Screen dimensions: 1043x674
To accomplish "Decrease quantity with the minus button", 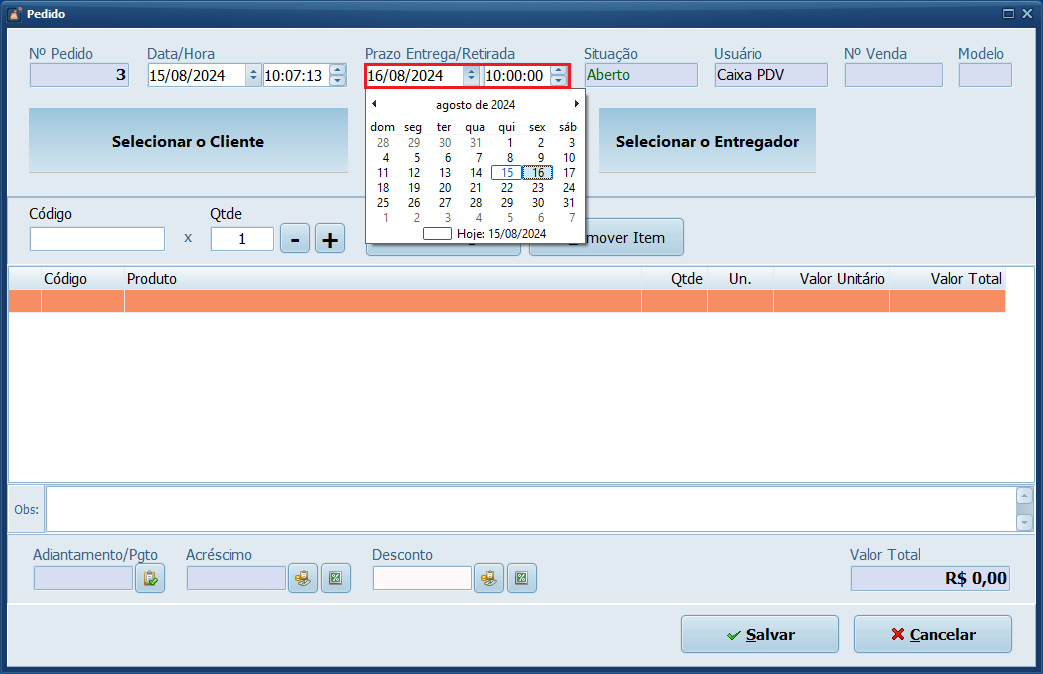I will point(295,239).
